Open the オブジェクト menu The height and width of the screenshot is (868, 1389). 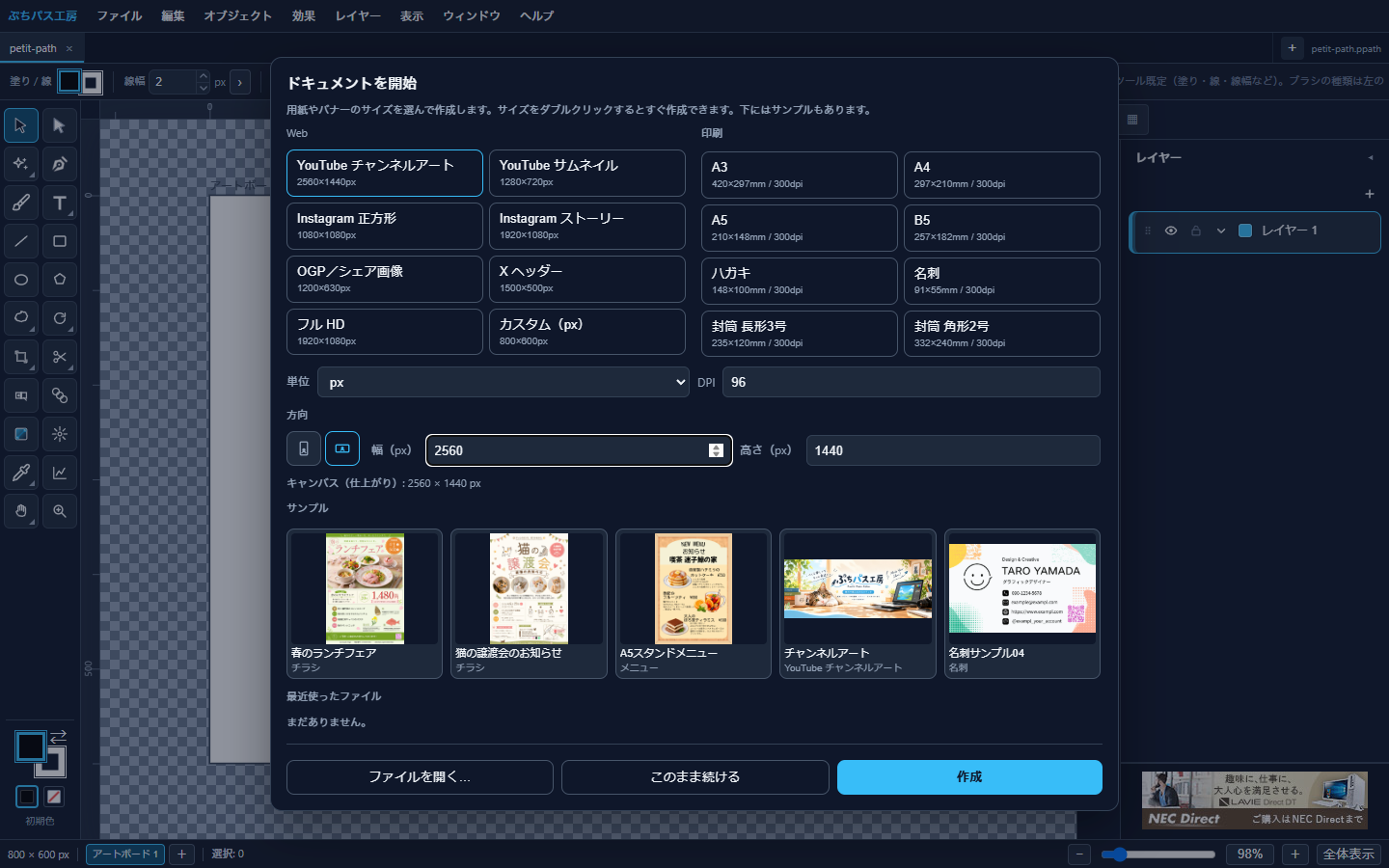(x=238, y=16)
